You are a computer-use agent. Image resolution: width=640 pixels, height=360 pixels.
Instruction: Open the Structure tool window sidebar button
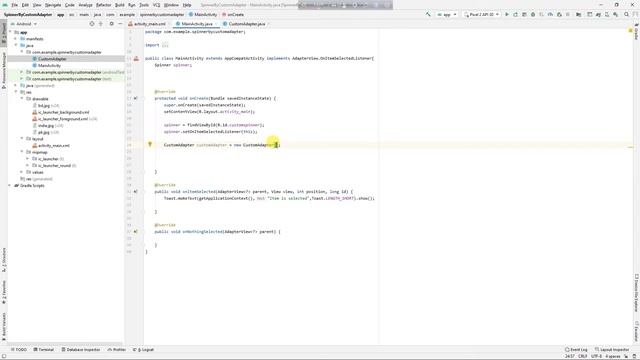tap(4, 260)
